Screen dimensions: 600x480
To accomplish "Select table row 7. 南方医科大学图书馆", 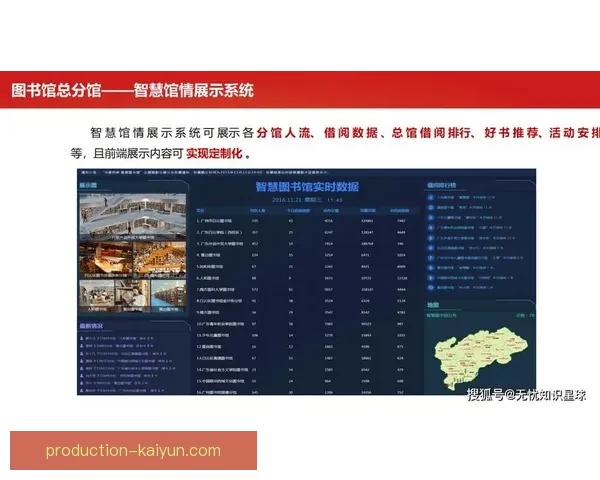I will pyautogui.click(x=306, y=290).
